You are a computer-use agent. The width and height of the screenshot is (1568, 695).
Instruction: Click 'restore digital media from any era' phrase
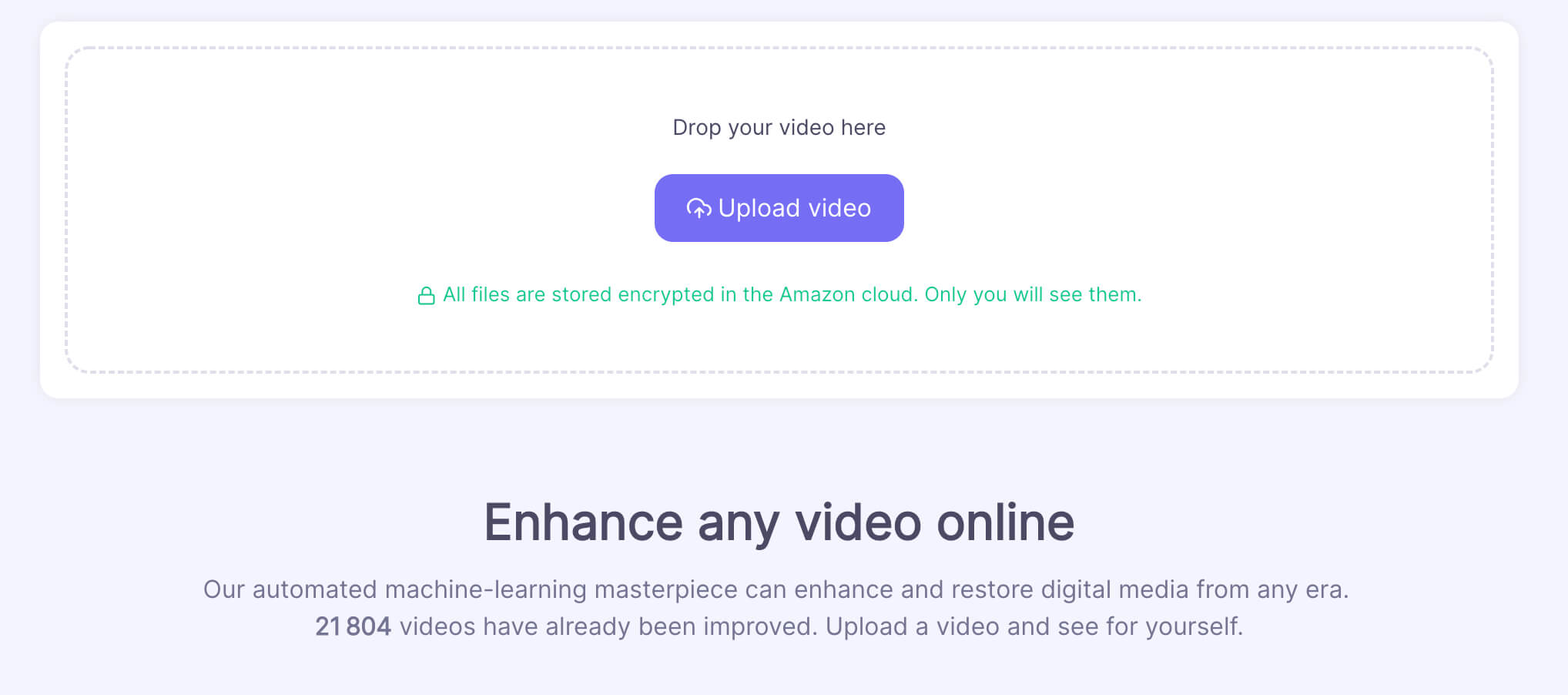click(x=1150, y=589)
